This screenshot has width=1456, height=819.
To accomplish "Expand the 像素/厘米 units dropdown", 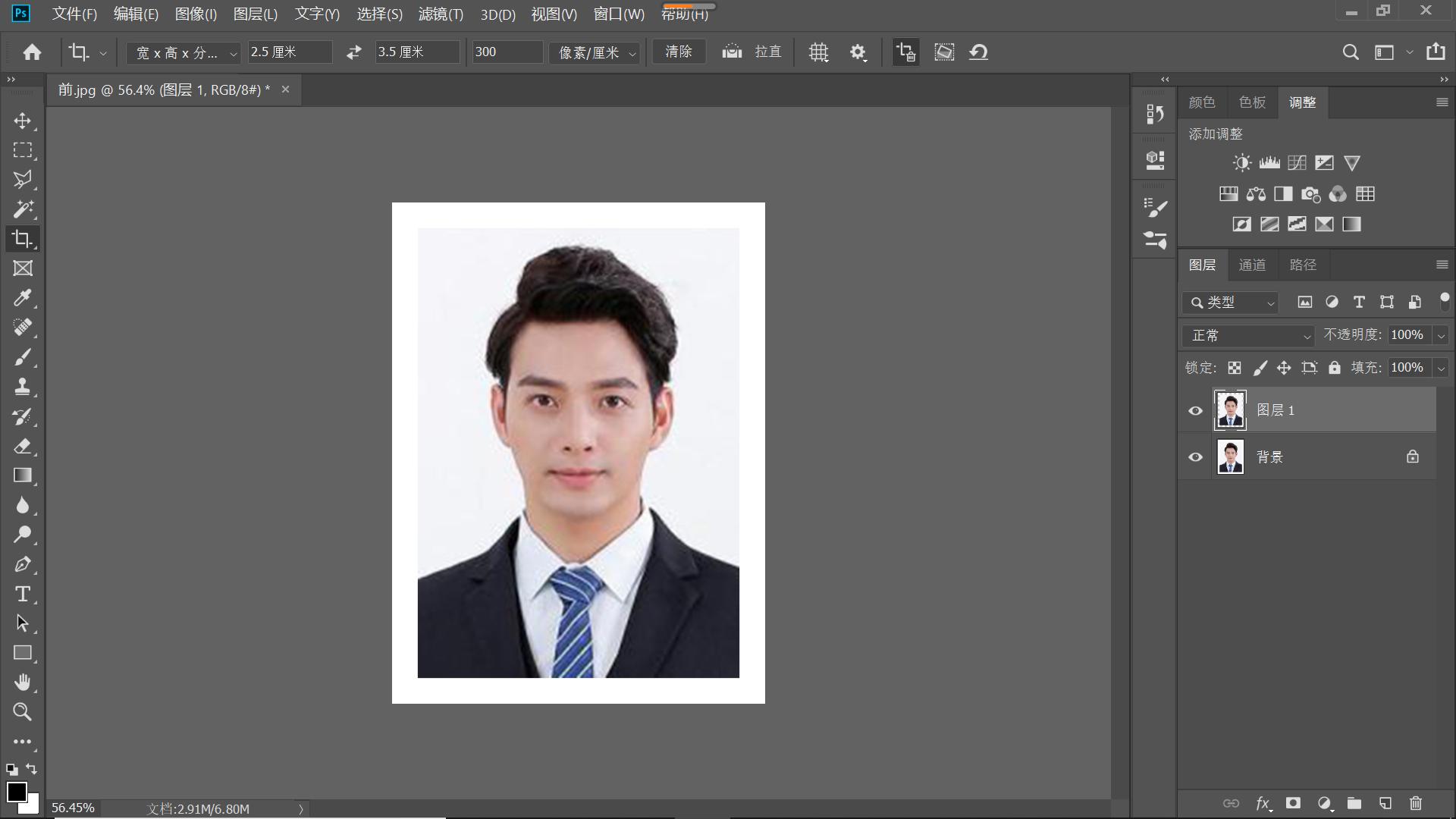I will pyautogui.click(x=596, y=52).
